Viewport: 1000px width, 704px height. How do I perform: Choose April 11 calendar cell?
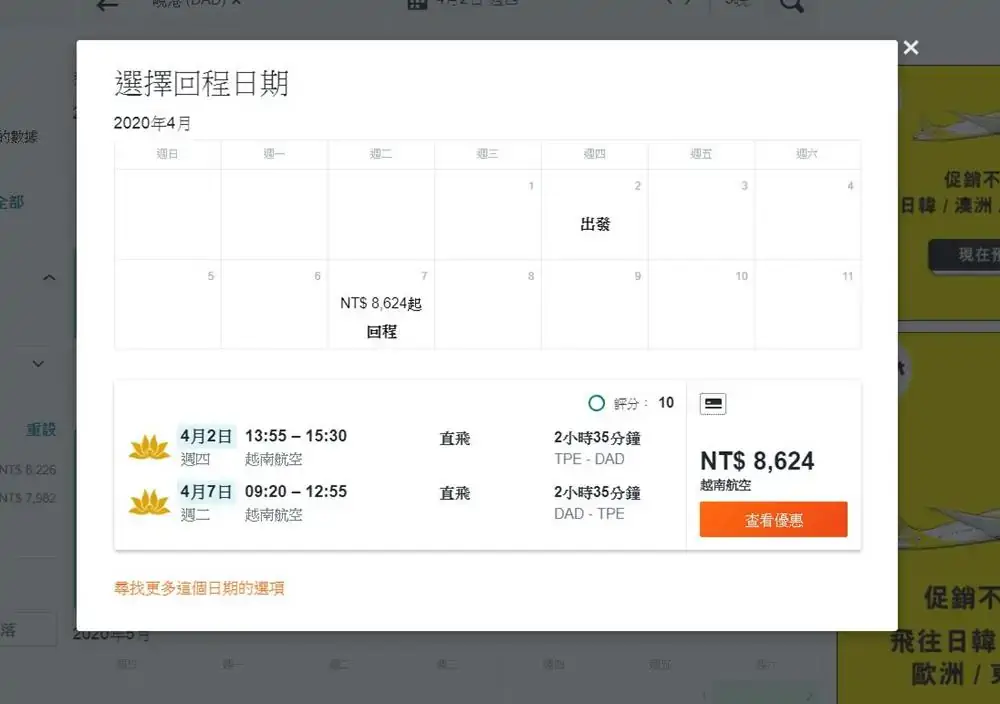[x=808, y=305]
